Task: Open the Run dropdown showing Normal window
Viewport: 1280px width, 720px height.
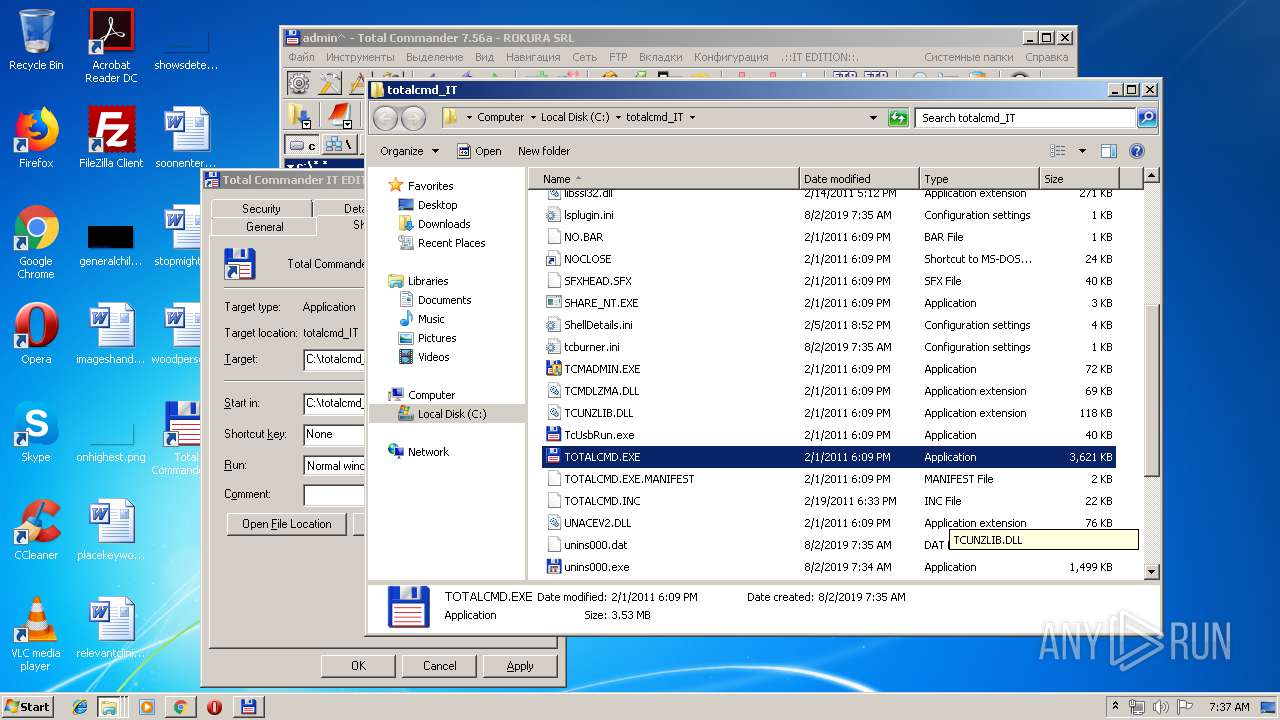Action: (334, 465)
